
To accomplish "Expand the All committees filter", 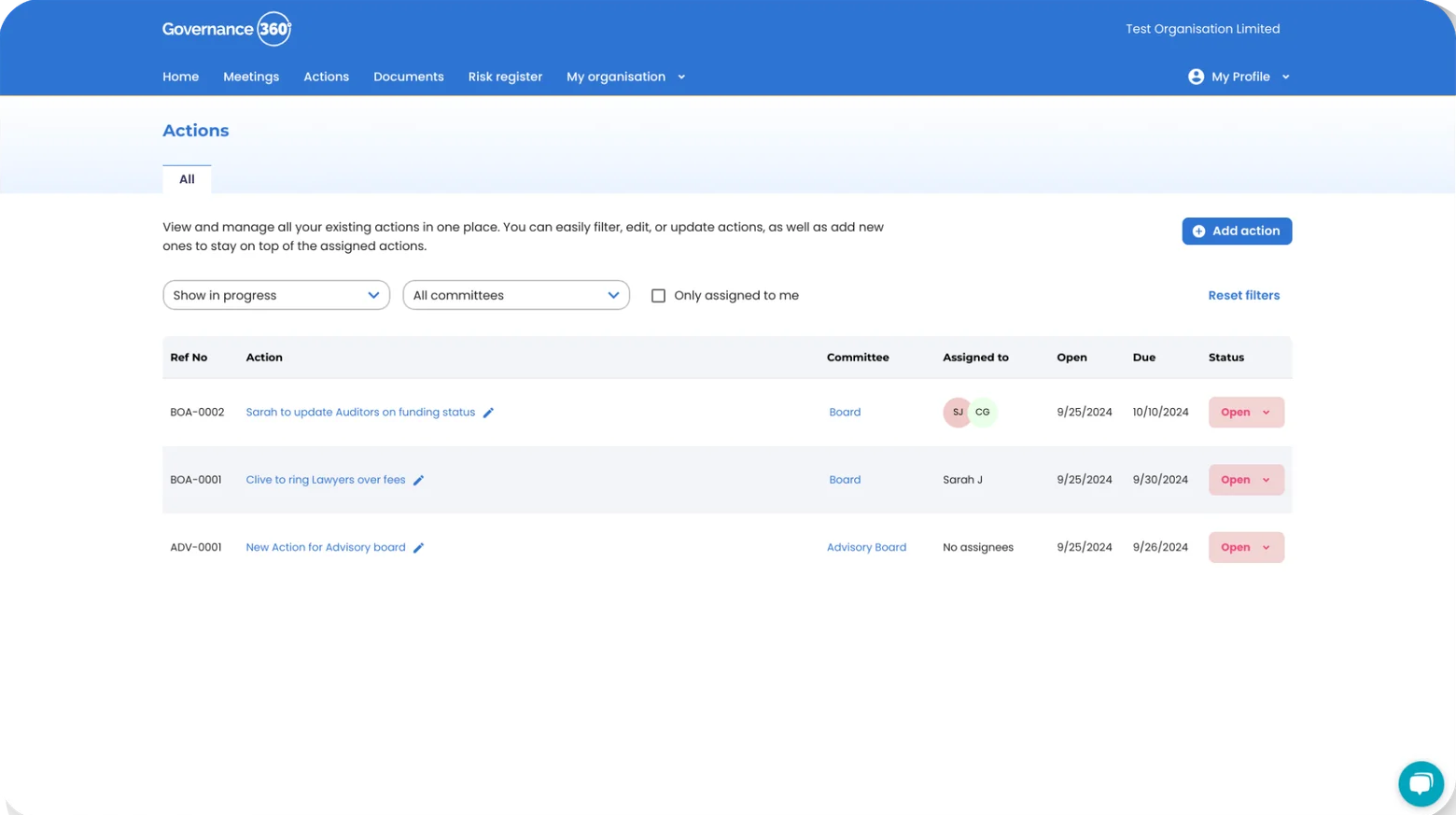I will pos(516,295).
